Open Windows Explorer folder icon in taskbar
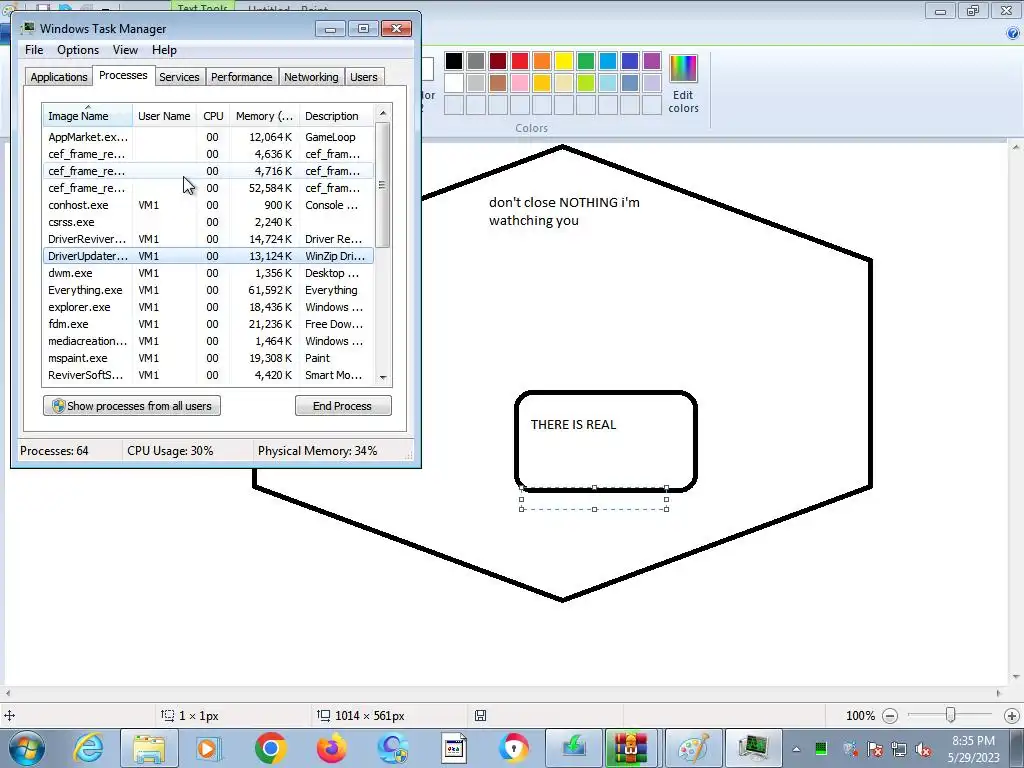Viewport: 1024px width, 768px height. click(148, 748)
